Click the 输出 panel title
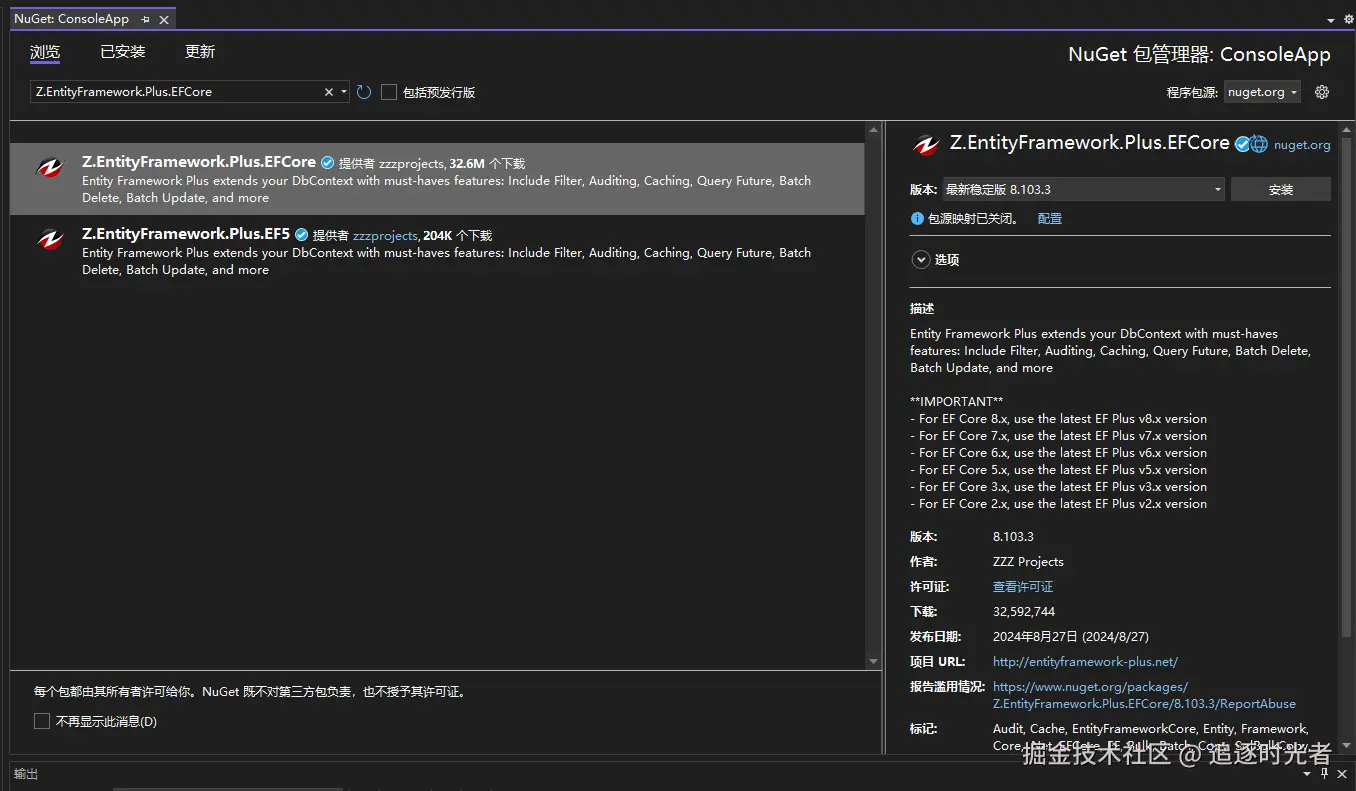 [27, 774]
